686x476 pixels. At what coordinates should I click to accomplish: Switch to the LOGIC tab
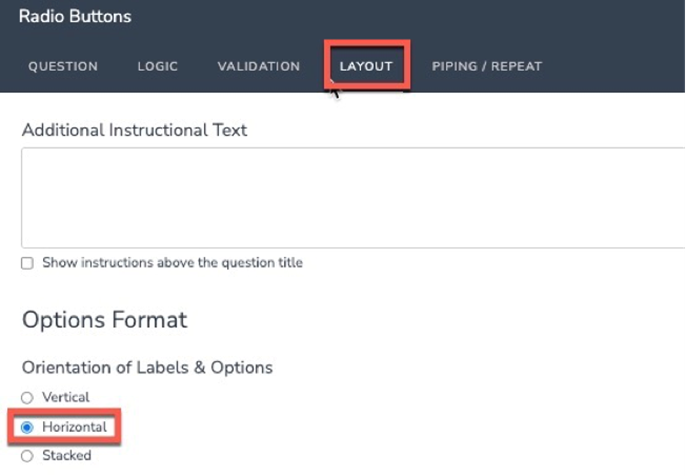point(157,67)
